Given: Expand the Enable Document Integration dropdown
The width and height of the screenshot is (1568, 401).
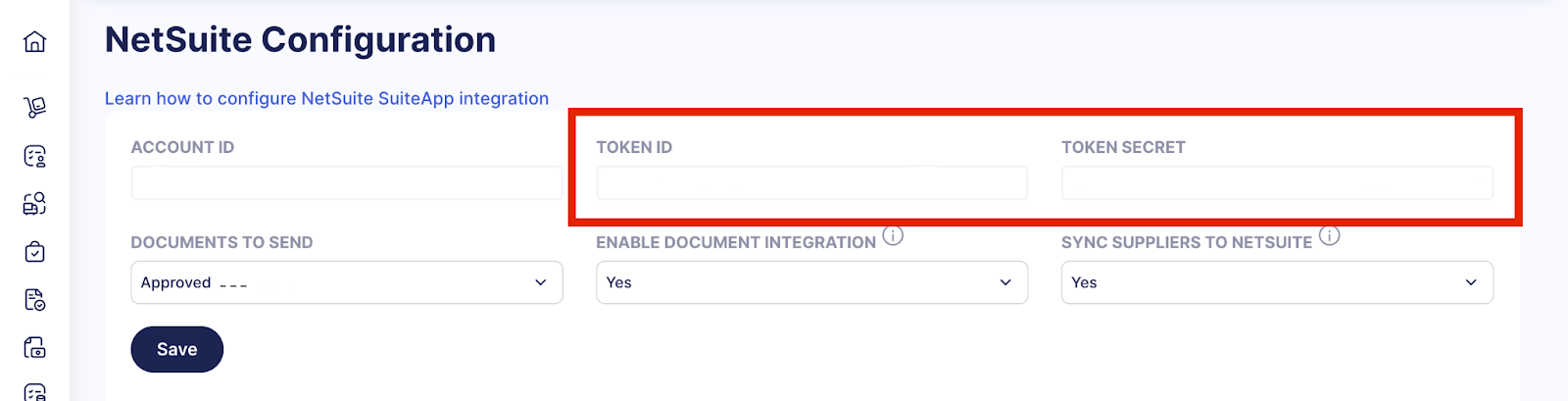Looking at the screenshot, I should click(x=811, y=282).
